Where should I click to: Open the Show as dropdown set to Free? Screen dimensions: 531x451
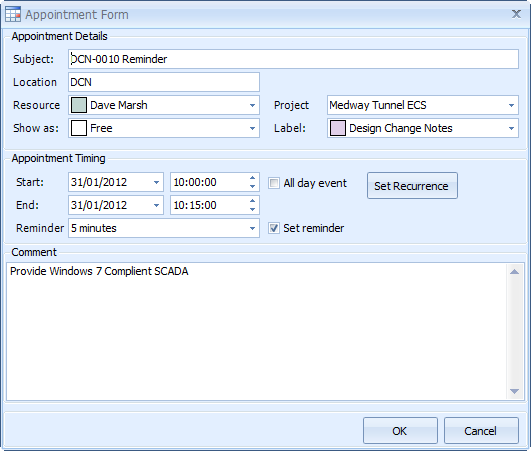tap(252, 128)
